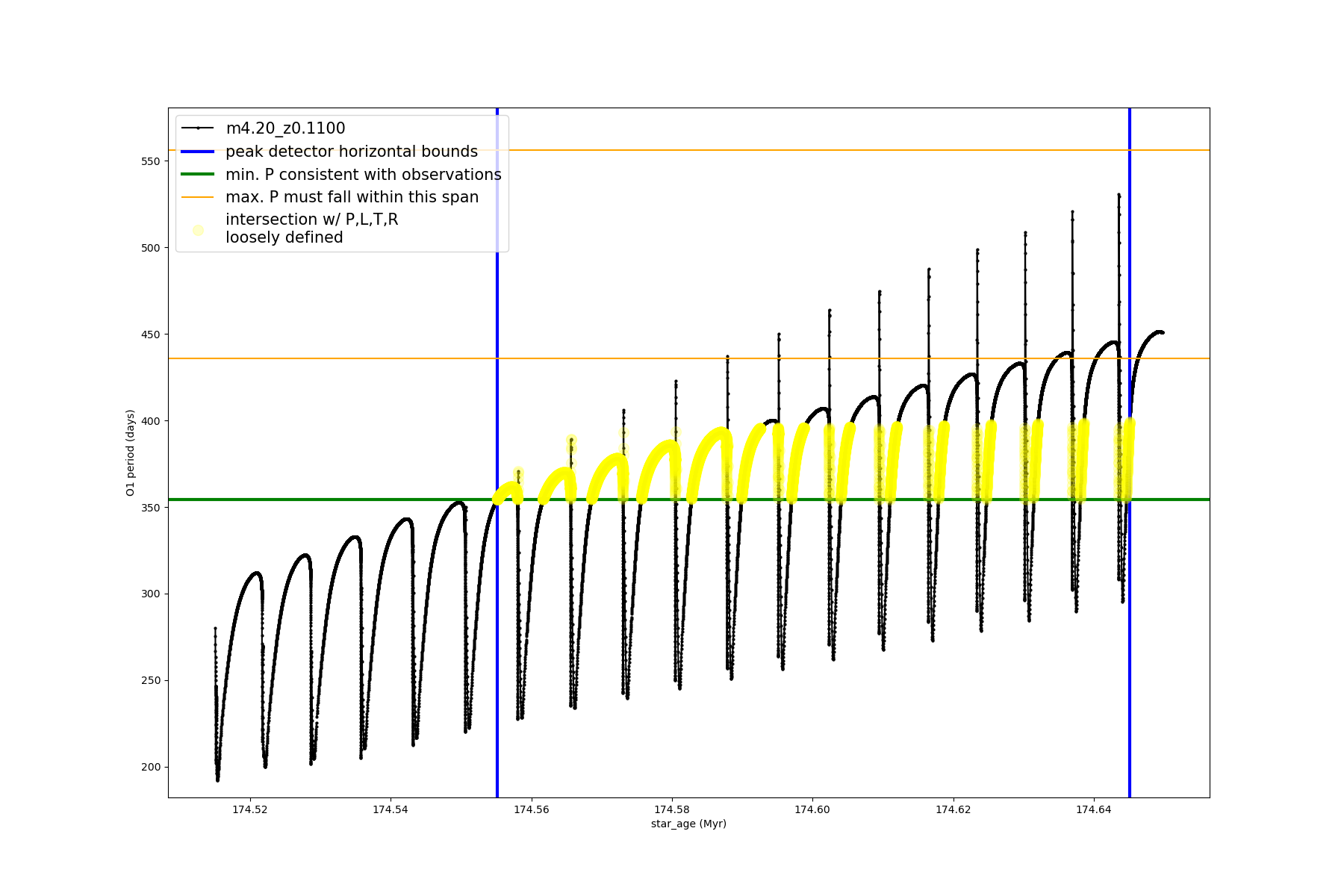Click the 174.52 x-axis tick label
The image size is (1344, 896).
(x=249, y=809)
